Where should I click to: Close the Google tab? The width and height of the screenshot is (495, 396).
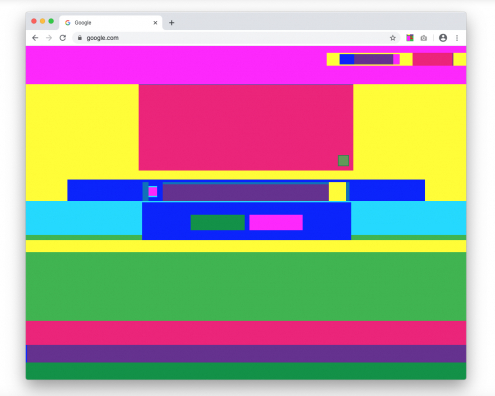pos(155,23)
